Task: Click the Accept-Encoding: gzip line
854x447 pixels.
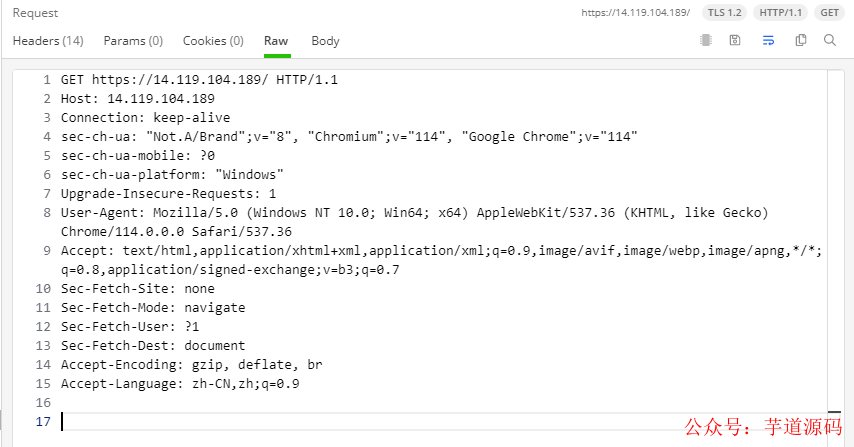Action: tap(192, 365)
